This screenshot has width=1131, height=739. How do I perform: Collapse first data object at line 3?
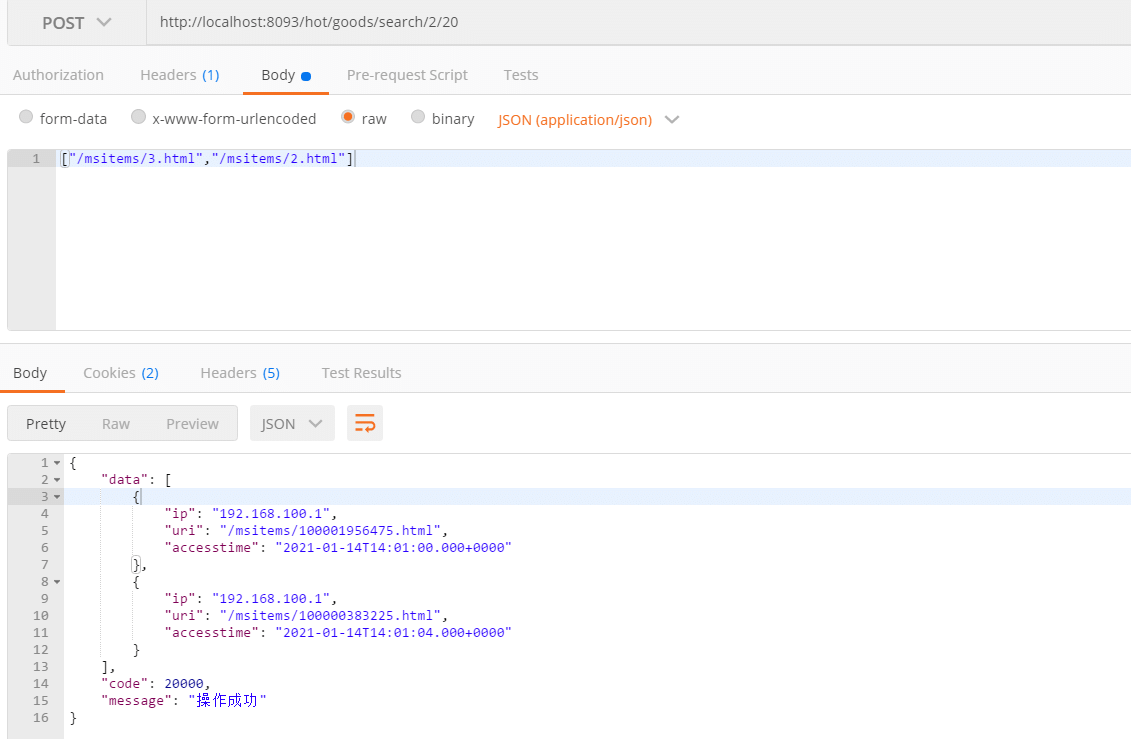(x=57, y=497)
